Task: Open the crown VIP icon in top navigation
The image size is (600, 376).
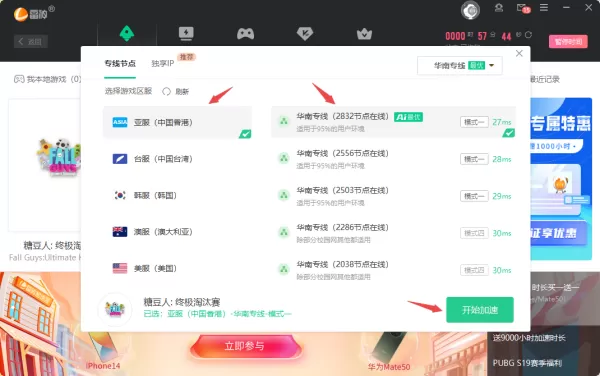Action: [x=364, y=34]
